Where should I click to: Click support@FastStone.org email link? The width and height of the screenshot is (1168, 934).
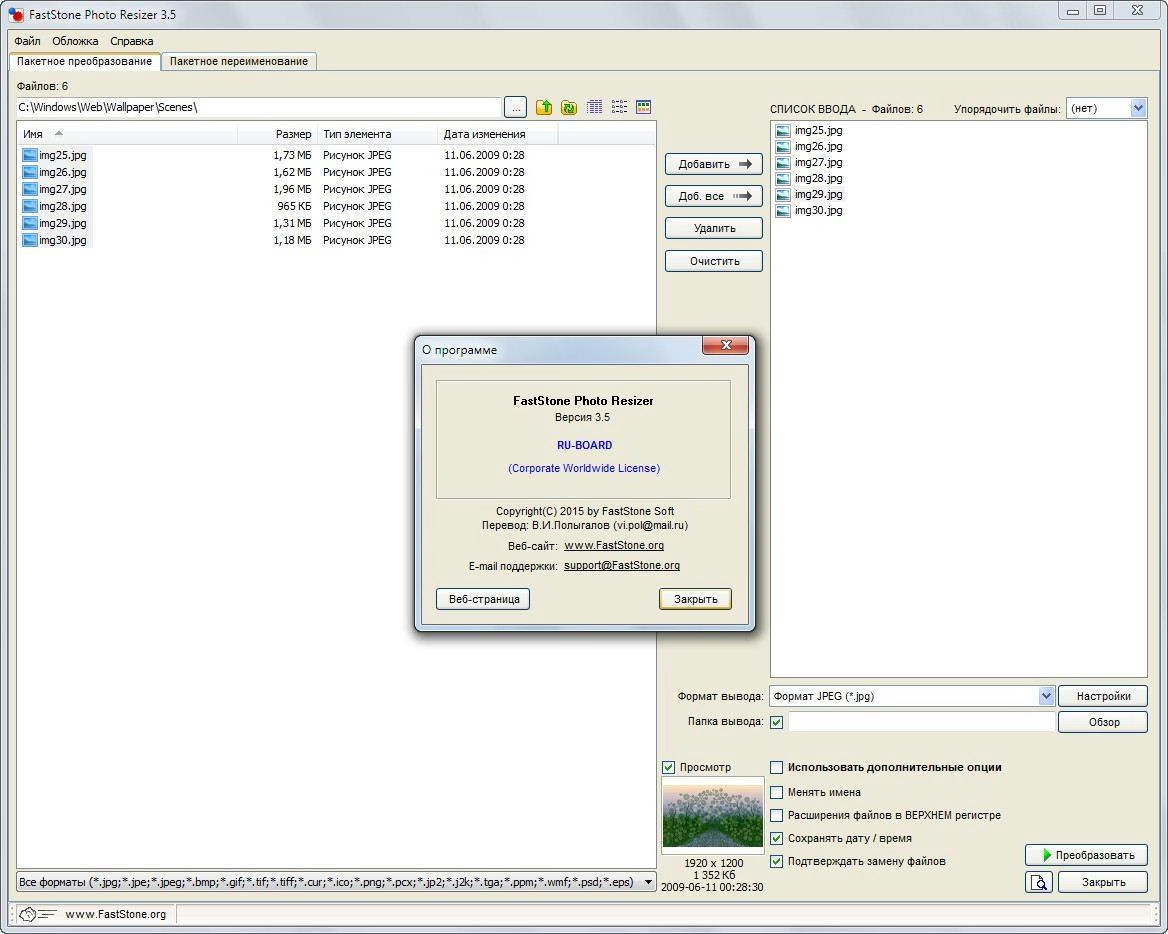pyautogui.click(x=621, y=565)
